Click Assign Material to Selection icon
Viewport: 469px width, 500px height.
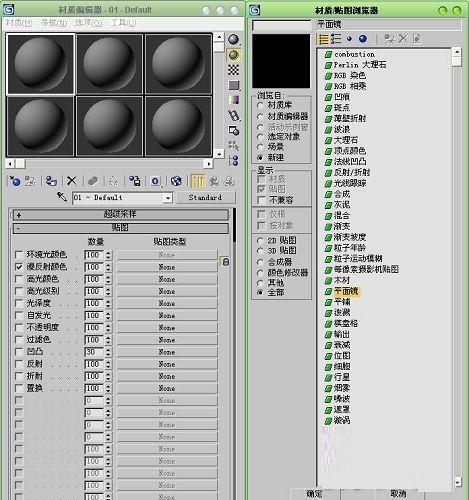pyautogui.click(x=51, y=181)
